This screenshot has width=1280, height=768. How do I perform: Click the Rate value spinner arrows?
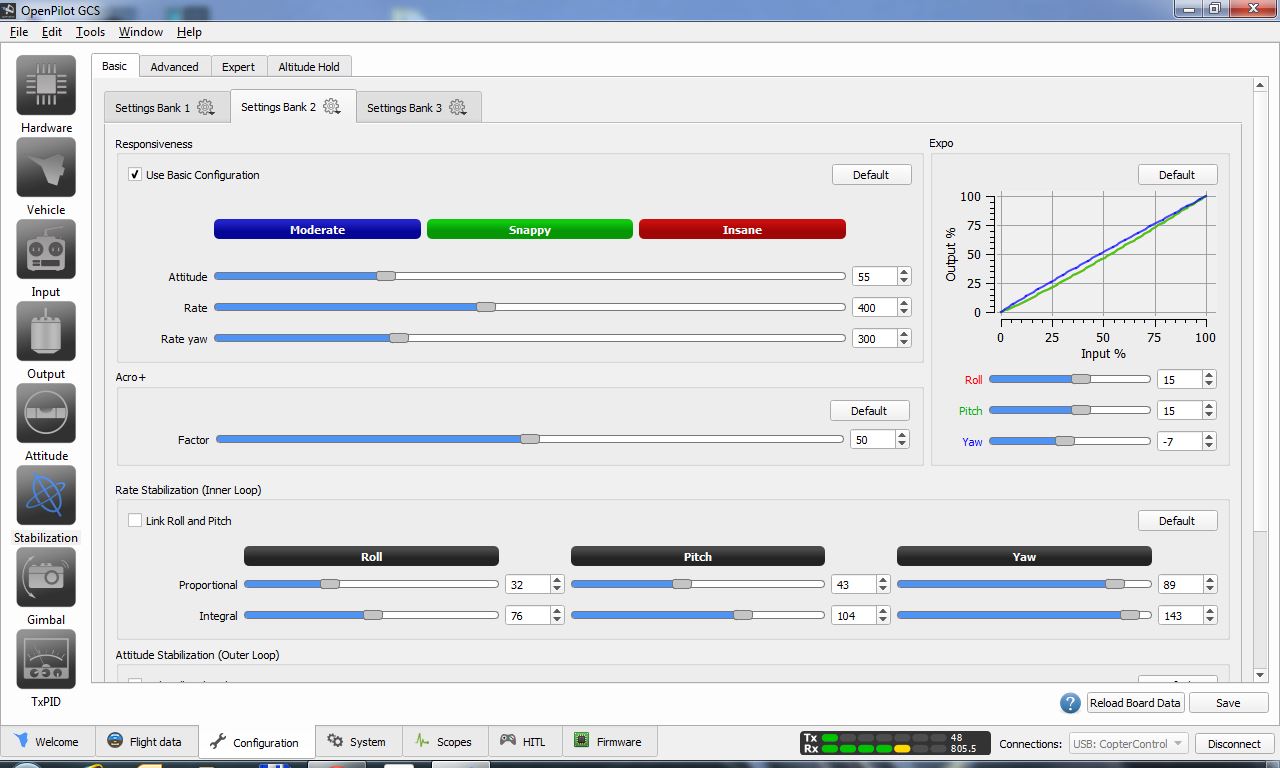[904, 308]
